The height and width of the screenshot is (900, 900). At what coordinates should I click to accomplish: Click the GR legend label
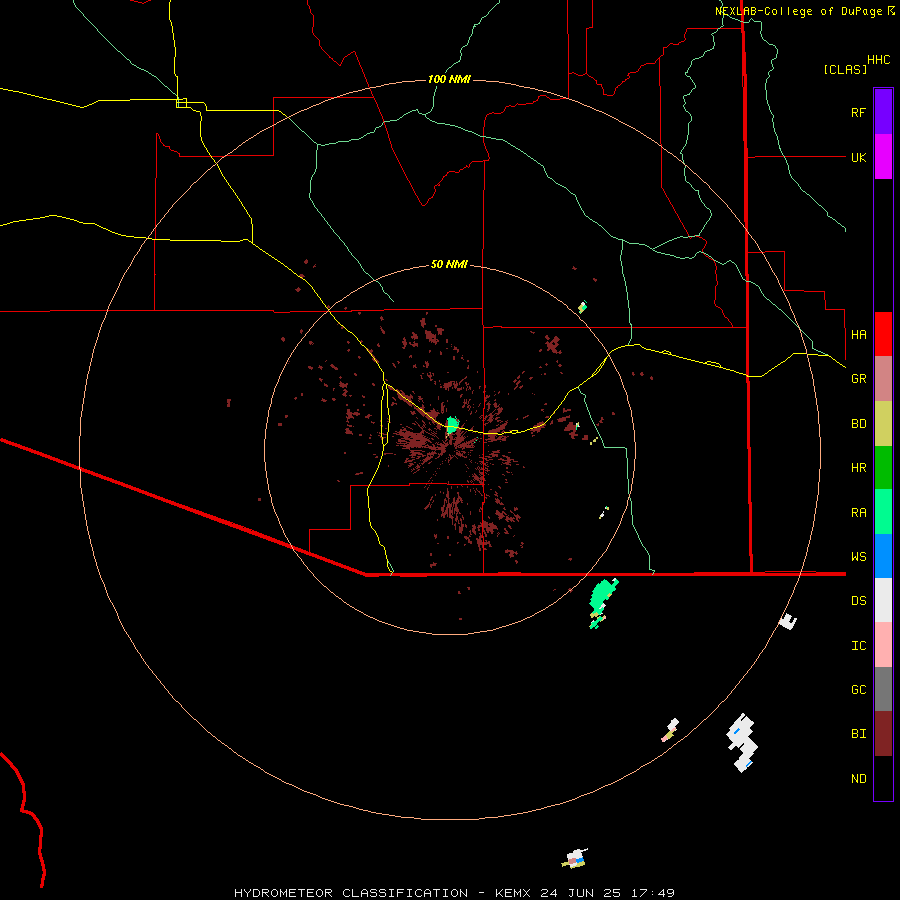point(858,379)
